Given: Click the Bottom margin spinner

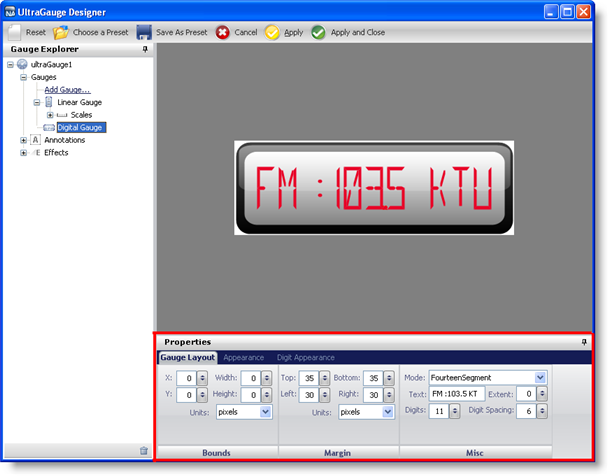Looking at the screenshot, I should (389, 378).
